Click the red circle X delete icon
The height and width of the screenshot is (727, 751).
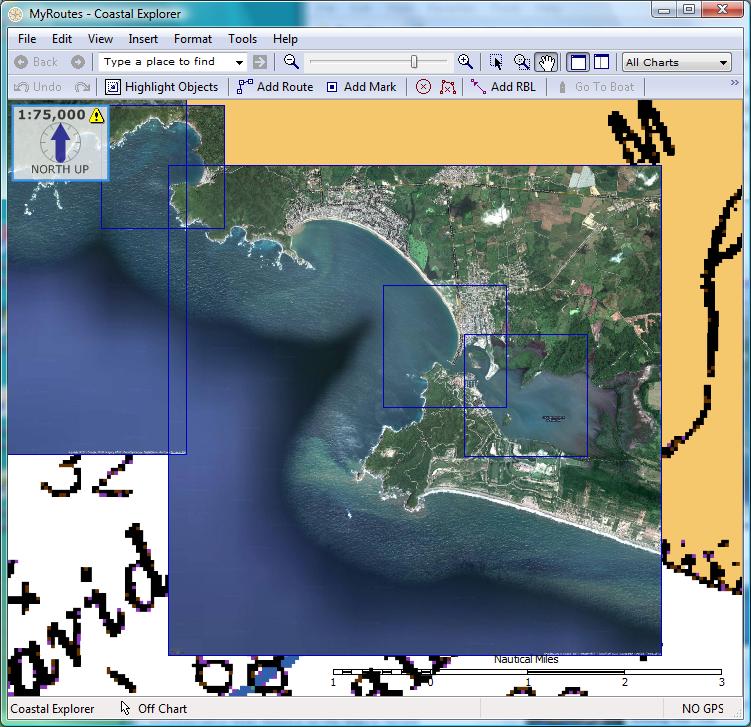(x=423, y=87)
